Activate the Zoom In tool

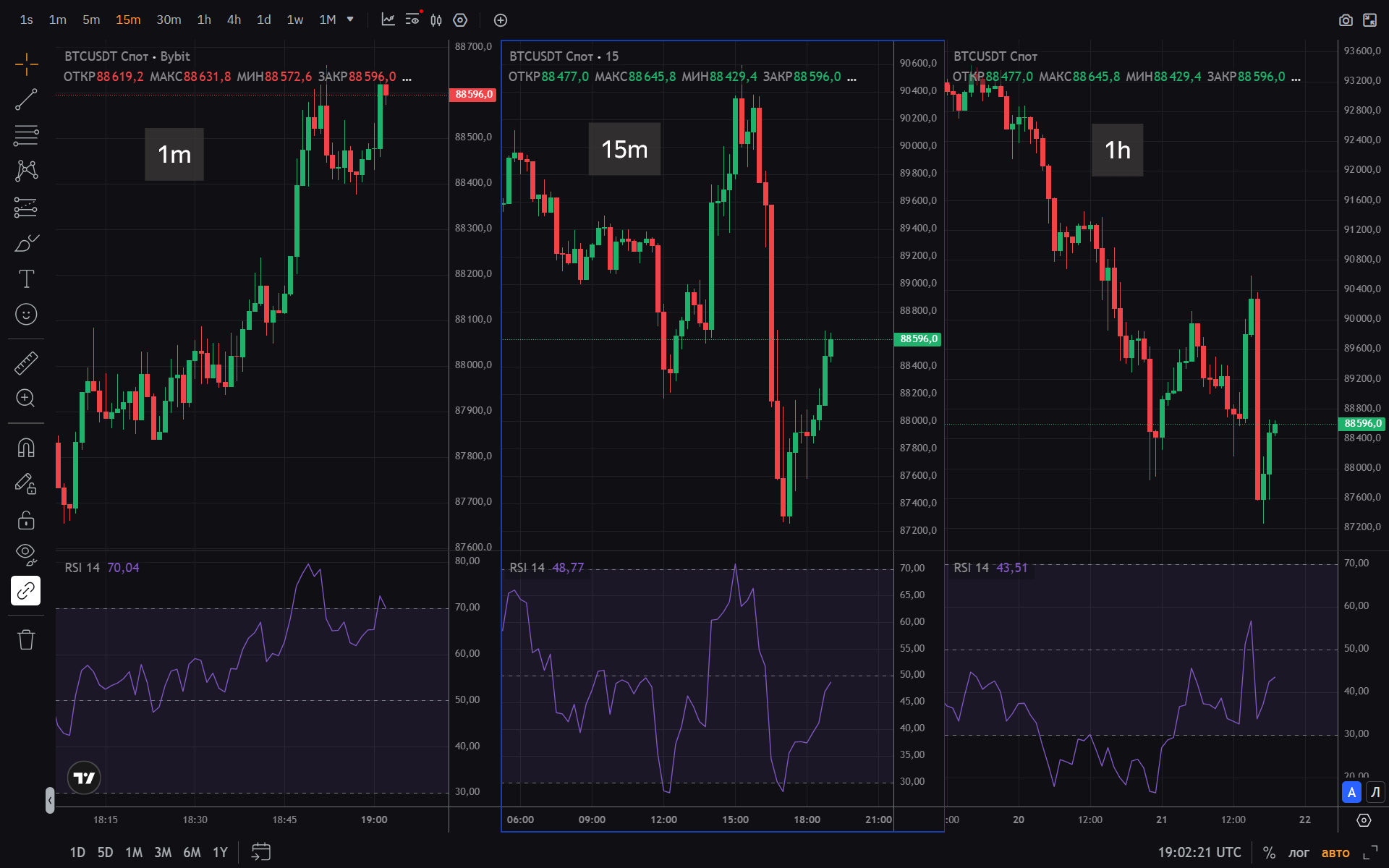click(26, 399)
